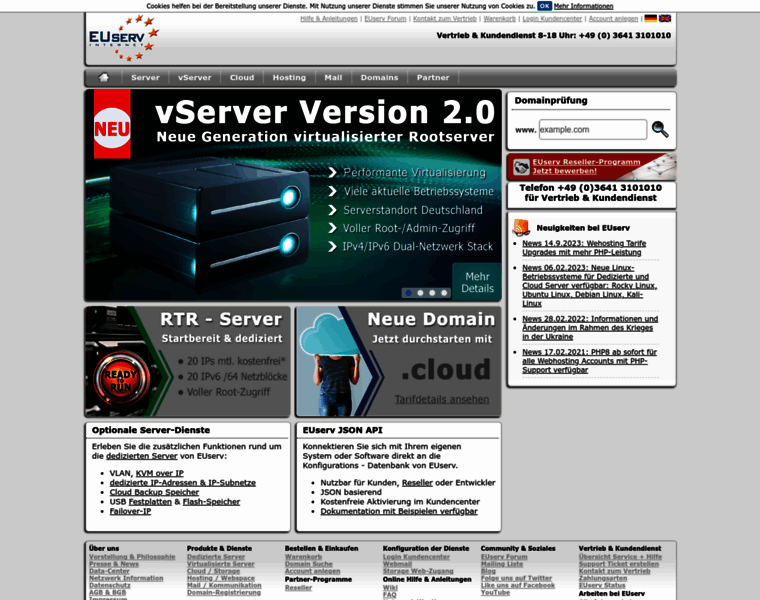Open news 17.02.2021 PHP8 announcement

[589, 361]
